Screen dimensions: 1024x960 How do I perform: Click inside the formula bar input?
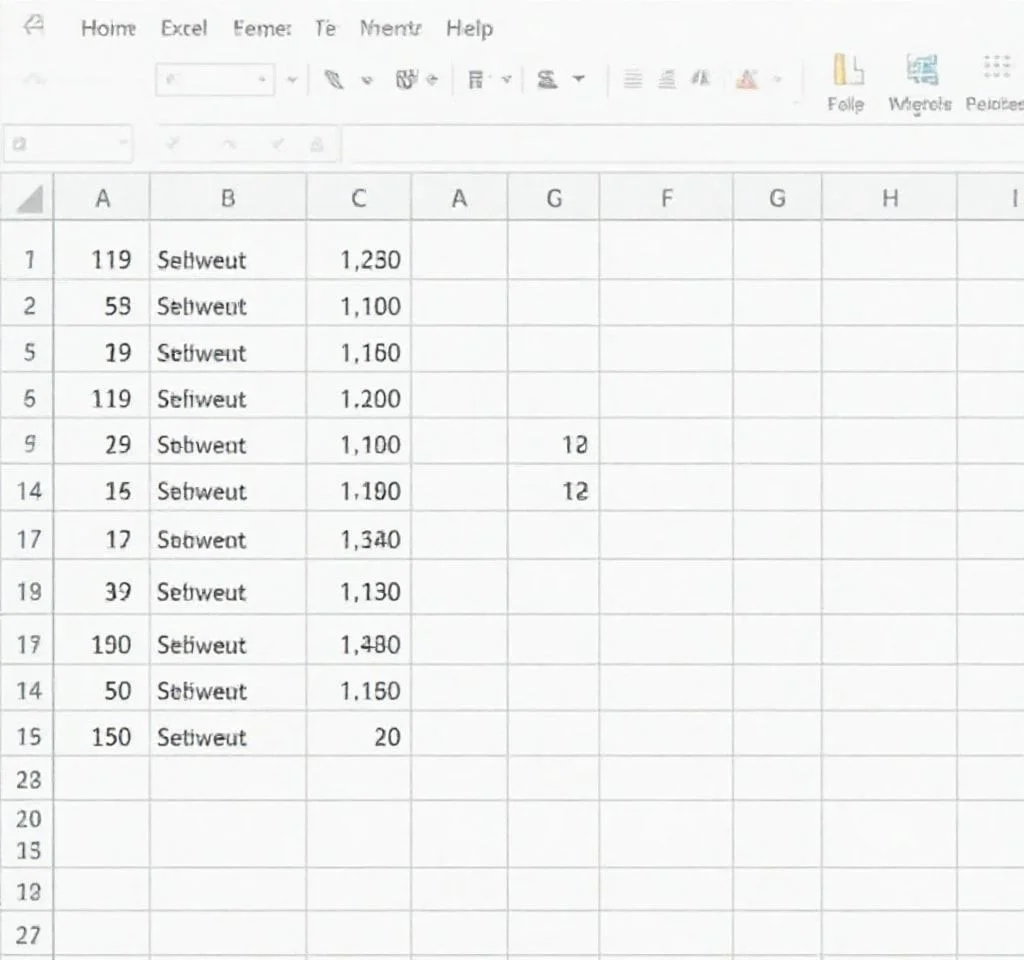point(680,145)
